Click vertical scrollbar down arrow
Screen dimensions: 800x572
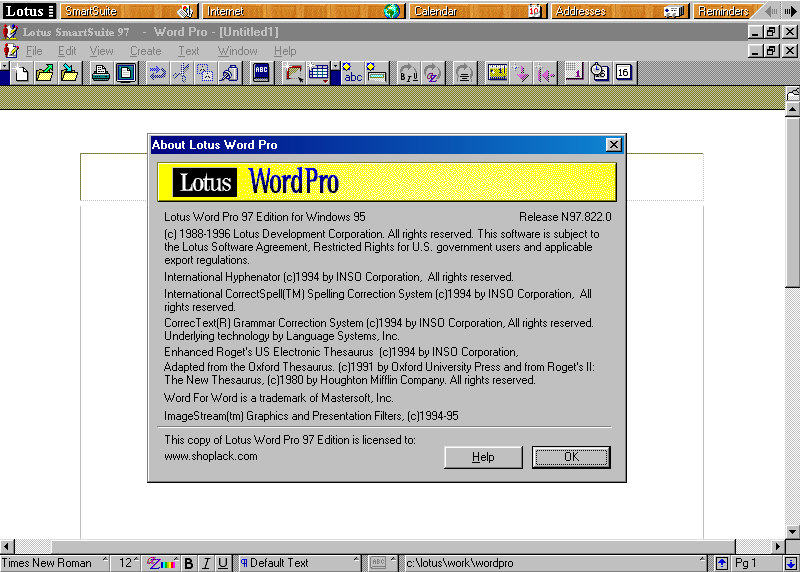pyautogui.click(x=792, y=532)
